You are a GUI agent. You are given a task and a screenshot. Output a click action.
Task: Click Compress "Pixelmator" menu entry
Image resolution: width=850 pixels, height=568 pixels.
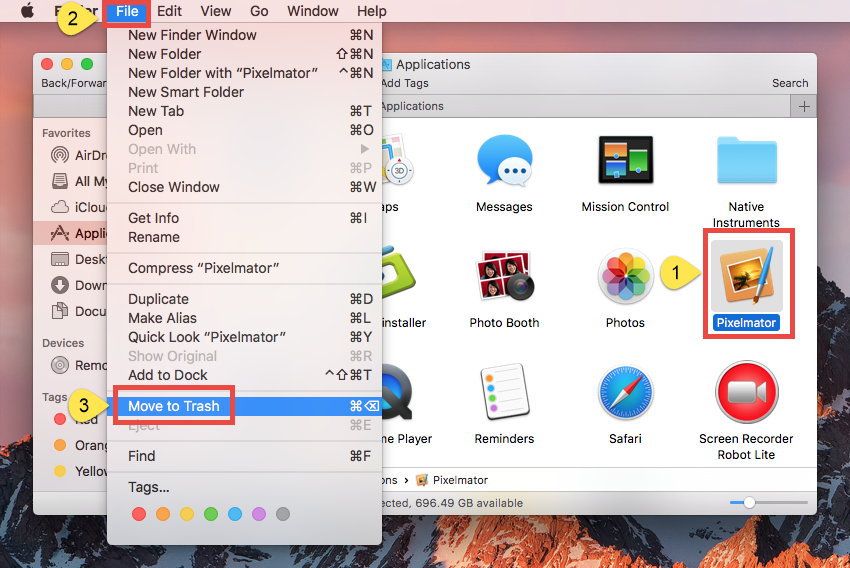tap(203, 268)
